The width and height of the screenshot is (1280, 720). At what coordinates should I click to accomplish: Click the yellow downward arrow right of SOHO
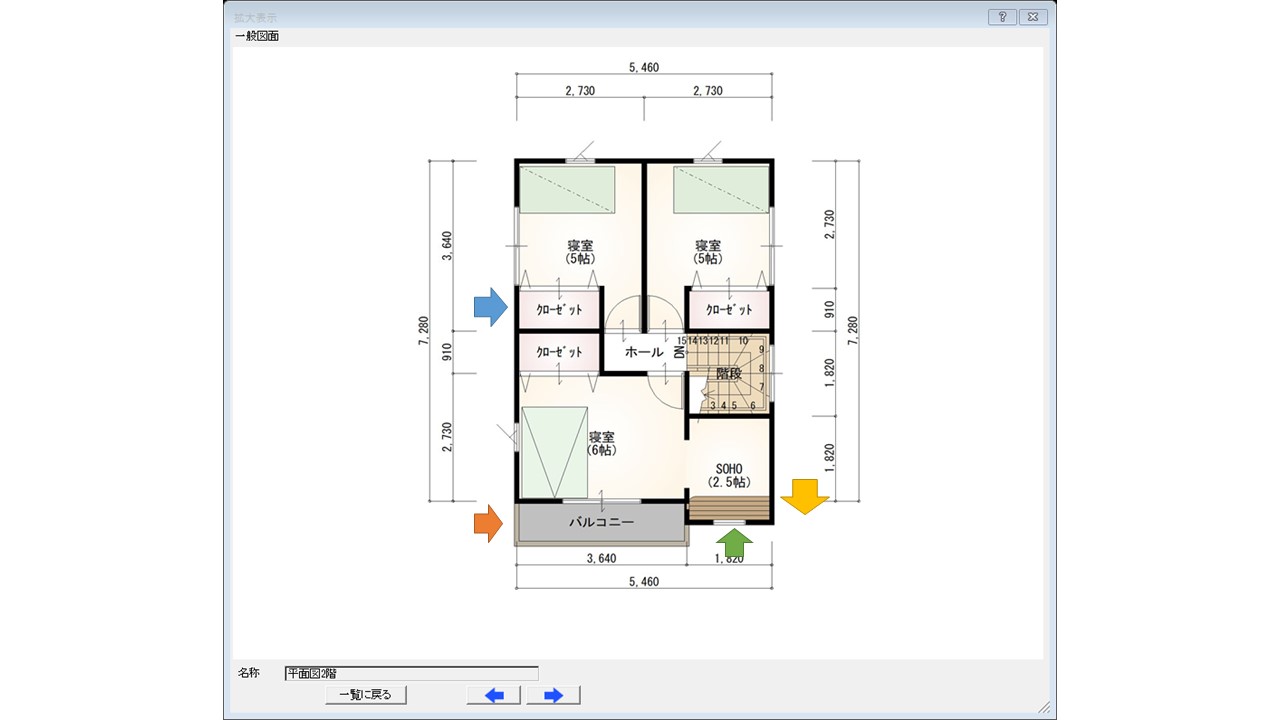[805, 496]
